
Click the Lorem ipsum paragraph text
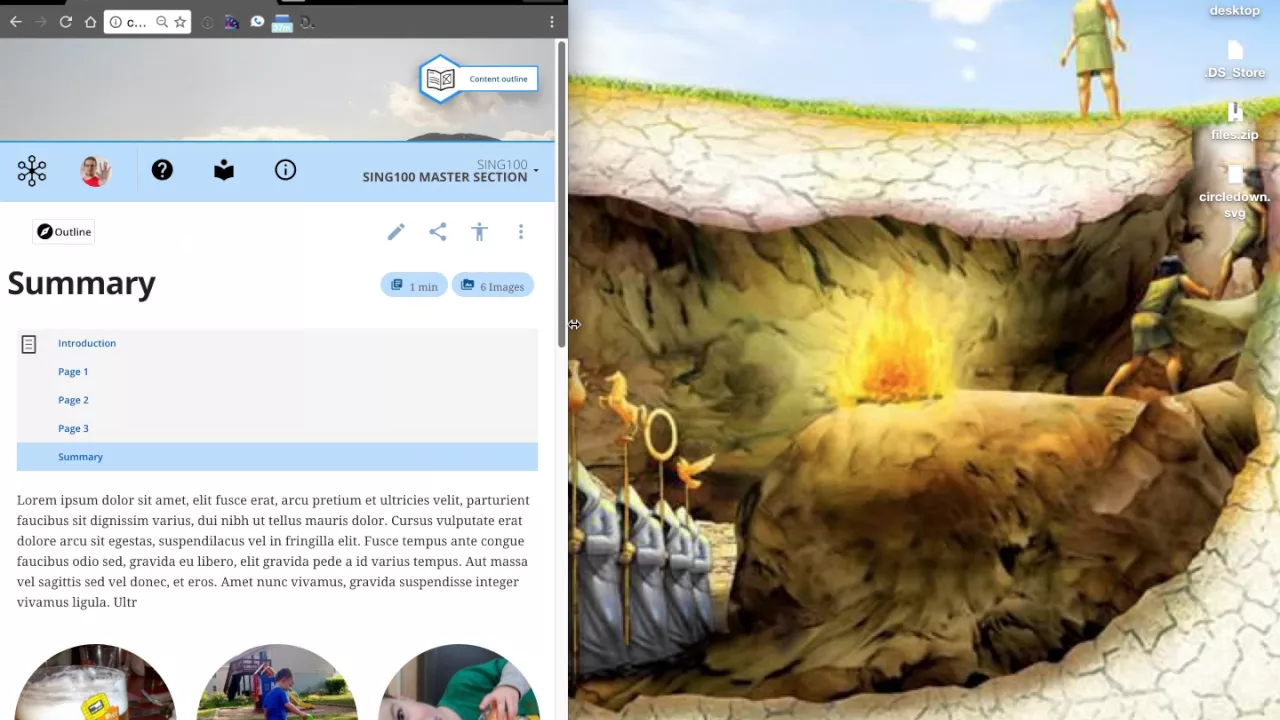coord(273,551)
